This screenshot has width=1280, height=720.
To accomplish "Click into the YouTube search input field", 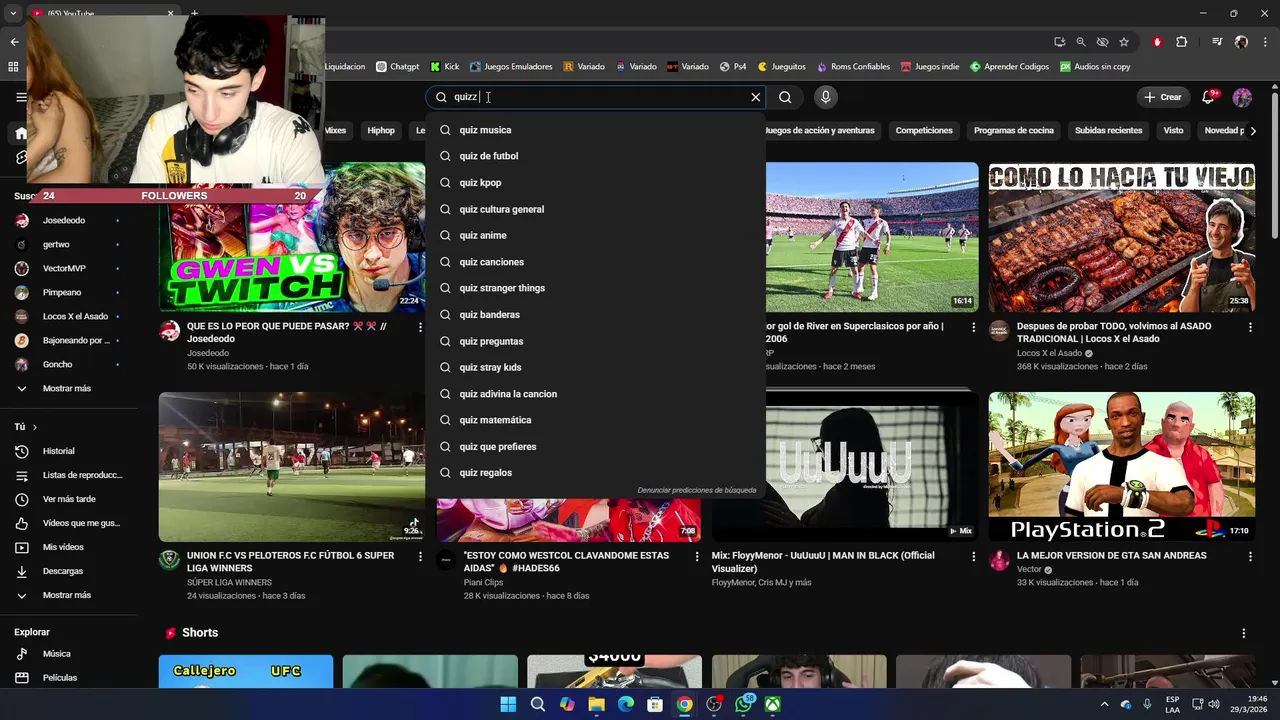I will coord(595,97).
